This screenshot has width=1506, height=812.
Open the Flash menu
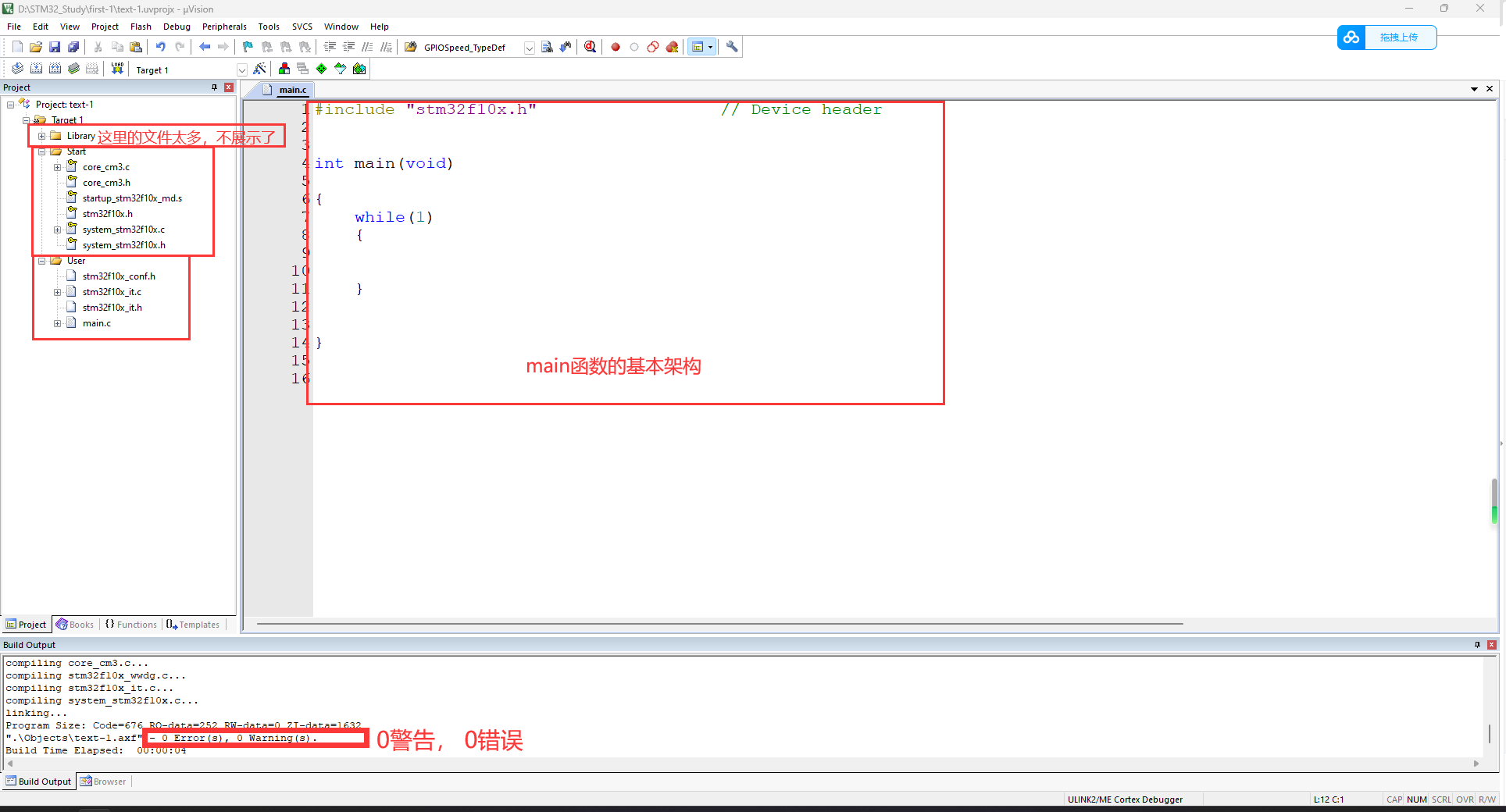pos(141,27)
